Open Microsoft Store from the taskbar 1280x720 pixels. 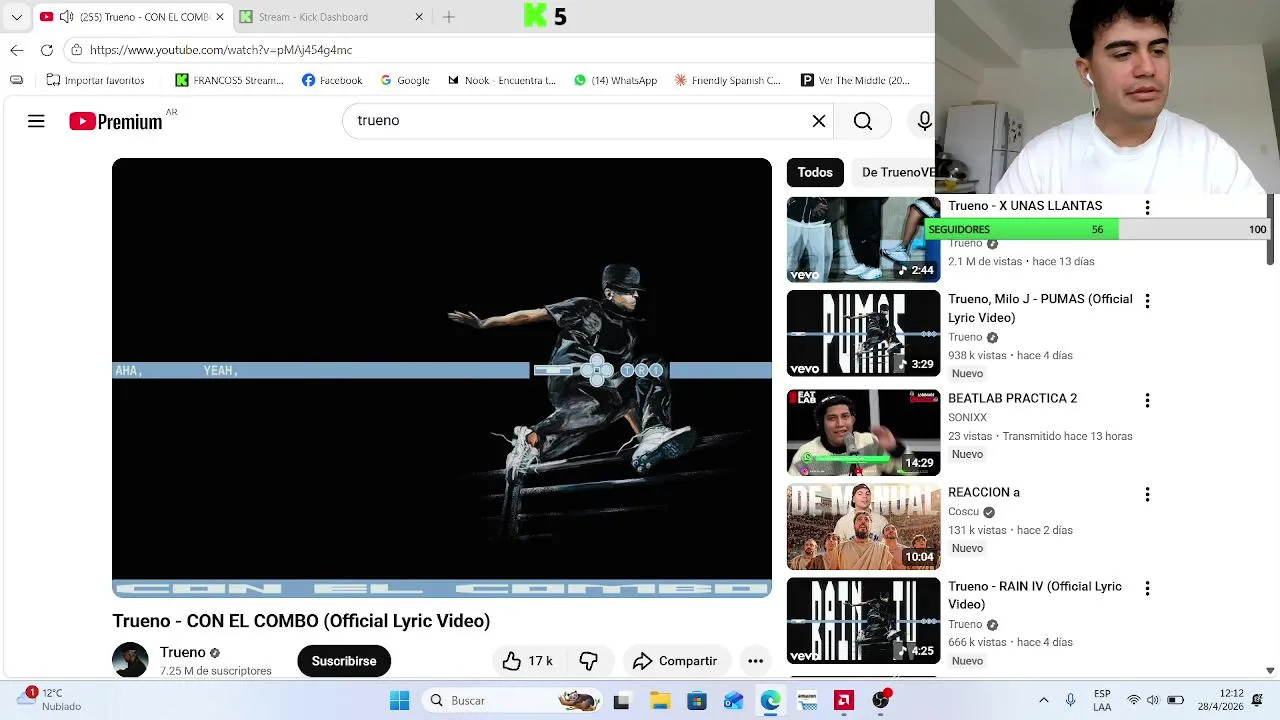click(x=696, y=700)
